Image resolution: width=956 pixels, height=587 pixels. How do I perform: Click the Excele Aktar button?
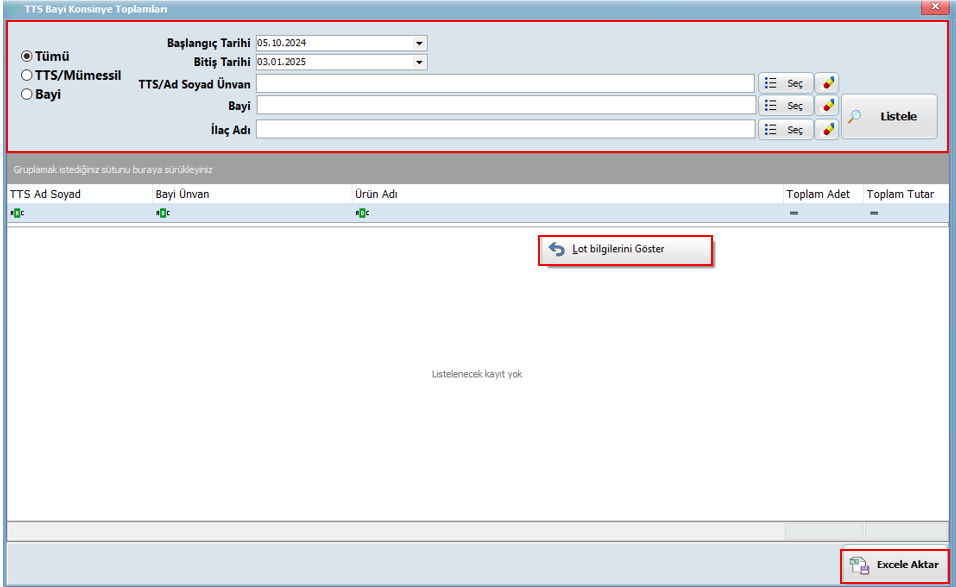coord(894,565)
